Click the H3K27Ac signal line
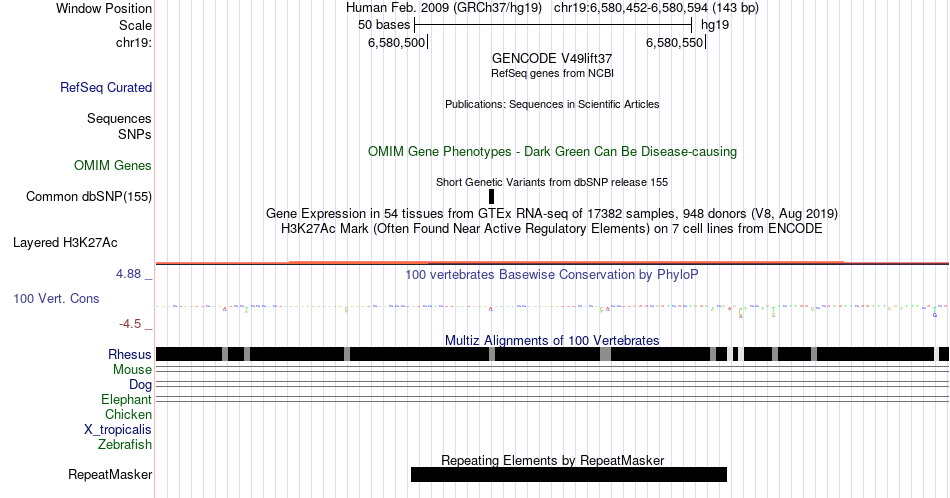Viewport: 950px width, 498px height. [552, 263]
